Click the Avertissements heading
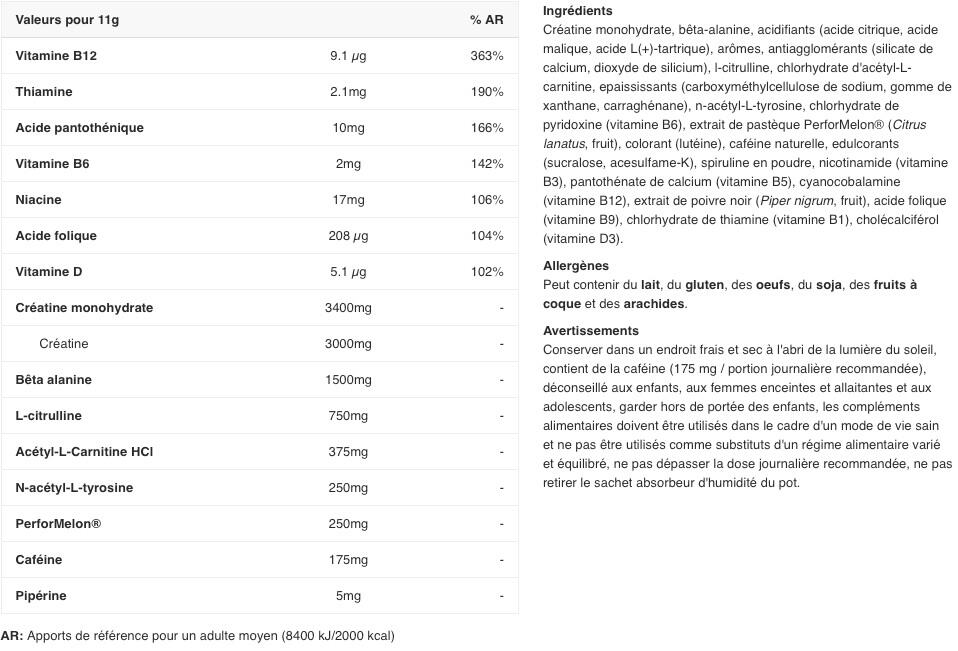Screen dimensions: 958x651 pos(590,331)
